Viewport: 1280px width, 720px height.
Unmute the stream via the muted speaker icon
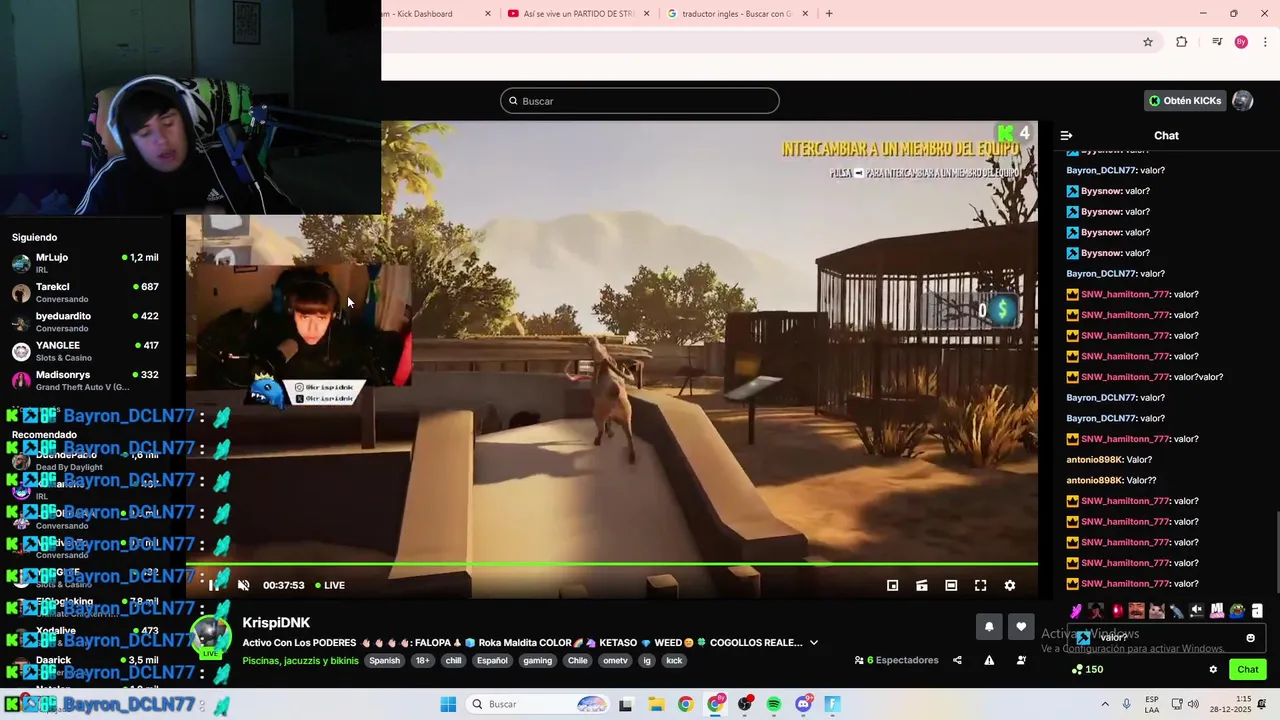(x=243, y=585)
